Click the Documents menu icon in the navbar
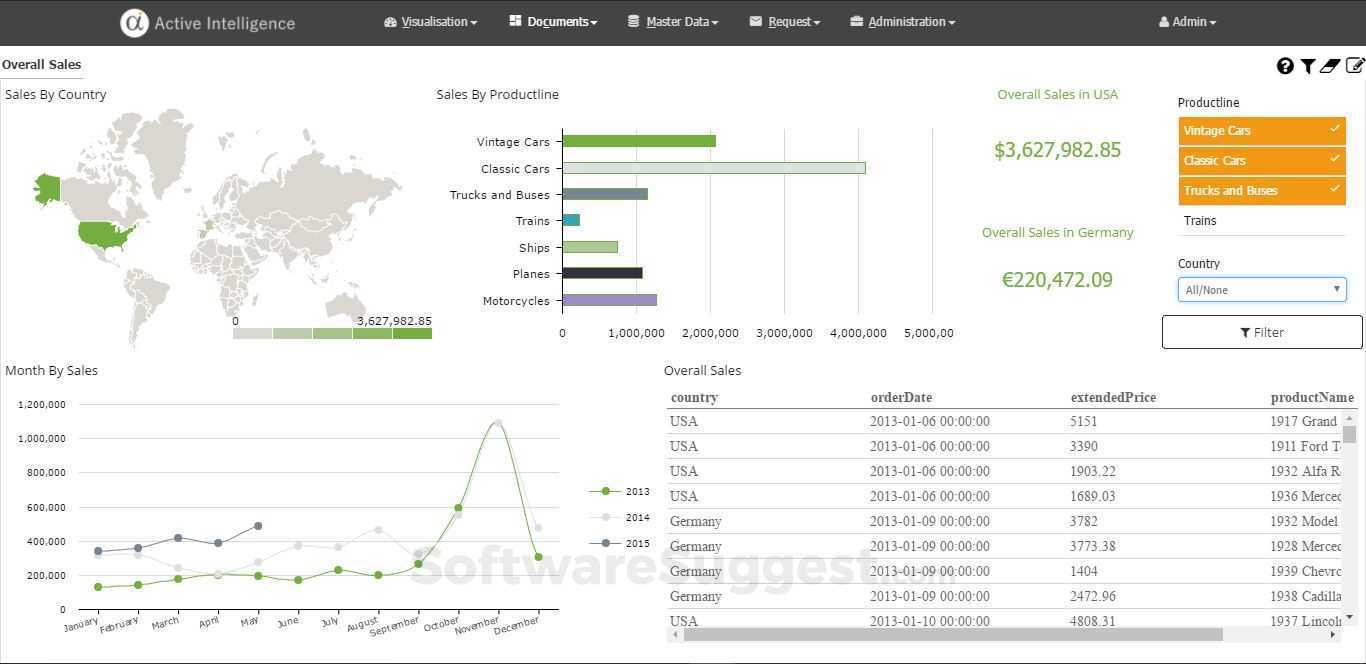 tap(513, 20)
